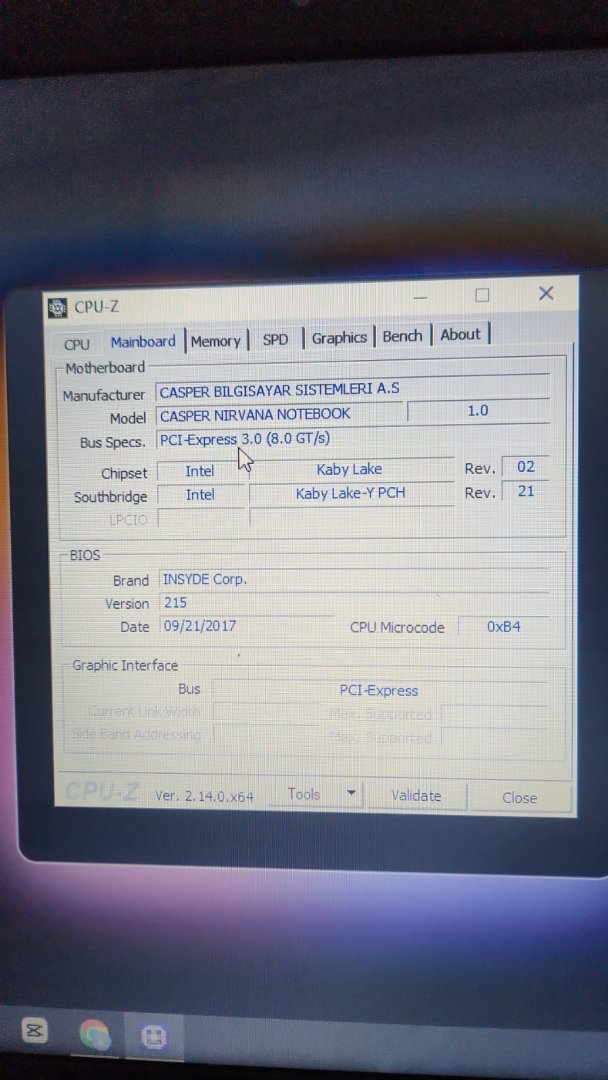Click the Close button at bottom
This screenshot has width=608, height=1080.
520,798
